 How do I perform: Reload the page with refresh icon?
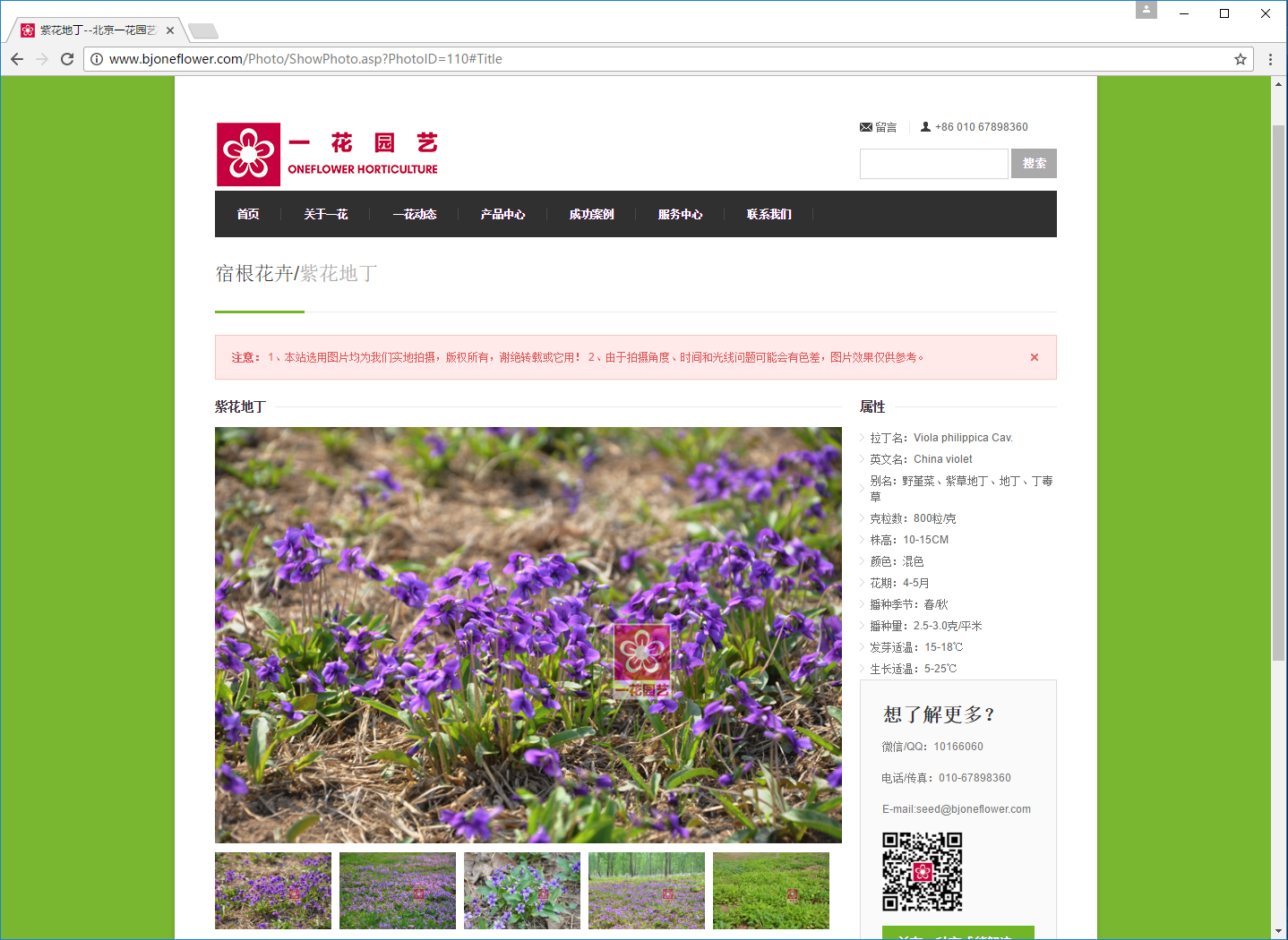(x=67, y=59)
